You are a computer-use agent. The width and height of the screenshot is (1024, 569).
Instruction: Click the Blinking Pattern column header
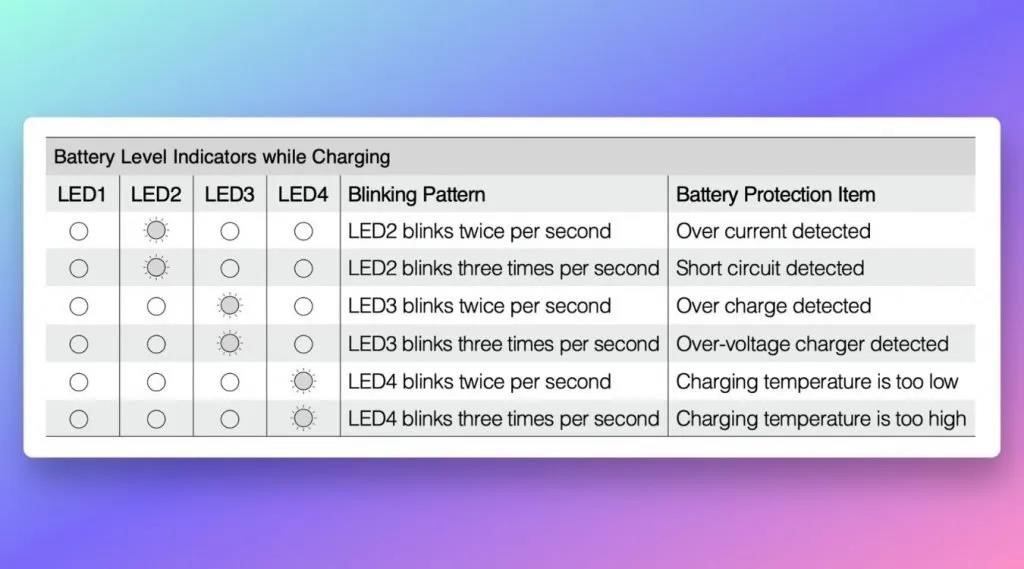click(417, 195)
